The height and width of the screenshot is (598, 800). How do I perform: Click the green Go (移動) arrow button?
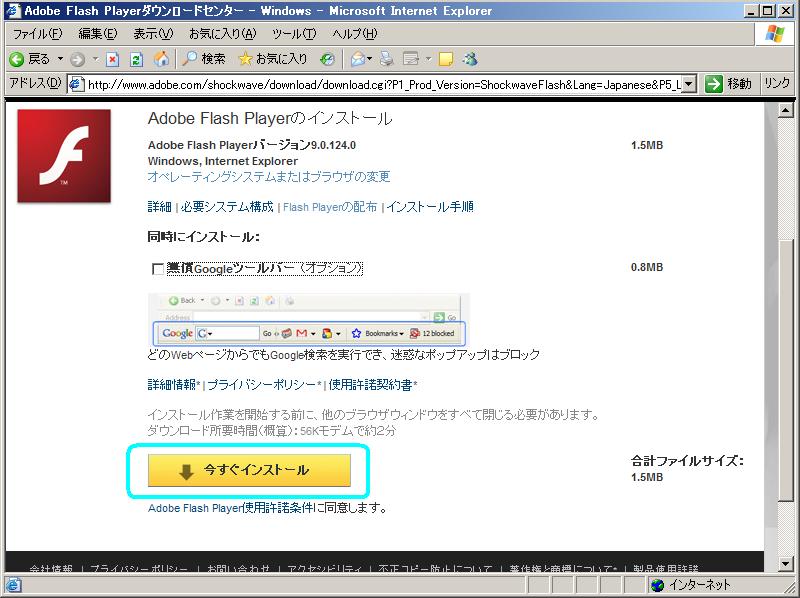coord(729,84)
